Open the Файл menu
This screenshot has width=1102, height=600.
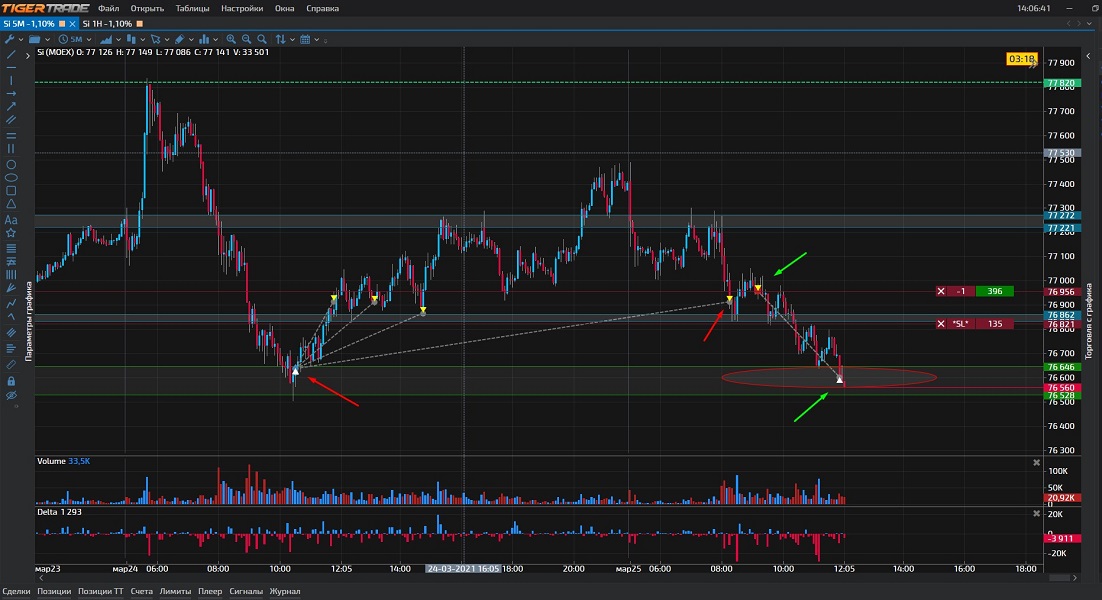click(108, 8)
